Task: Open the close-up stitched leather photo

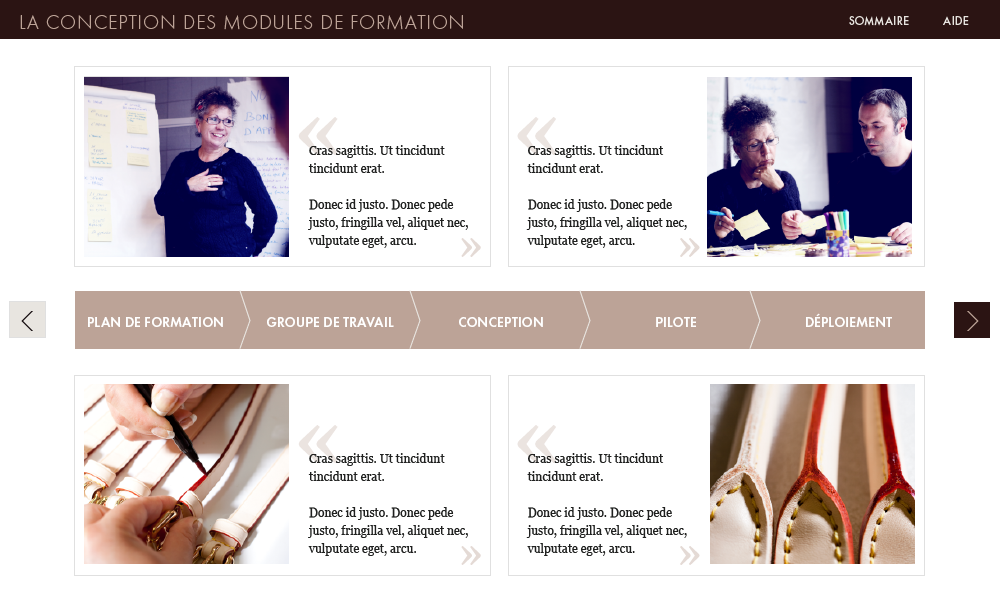Action: [812, 474]
